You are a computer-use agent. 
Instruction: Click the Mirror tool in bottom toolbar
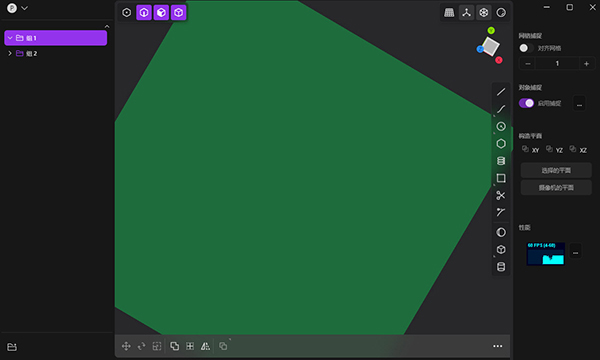pyautogui.click(x=205, y=346)
